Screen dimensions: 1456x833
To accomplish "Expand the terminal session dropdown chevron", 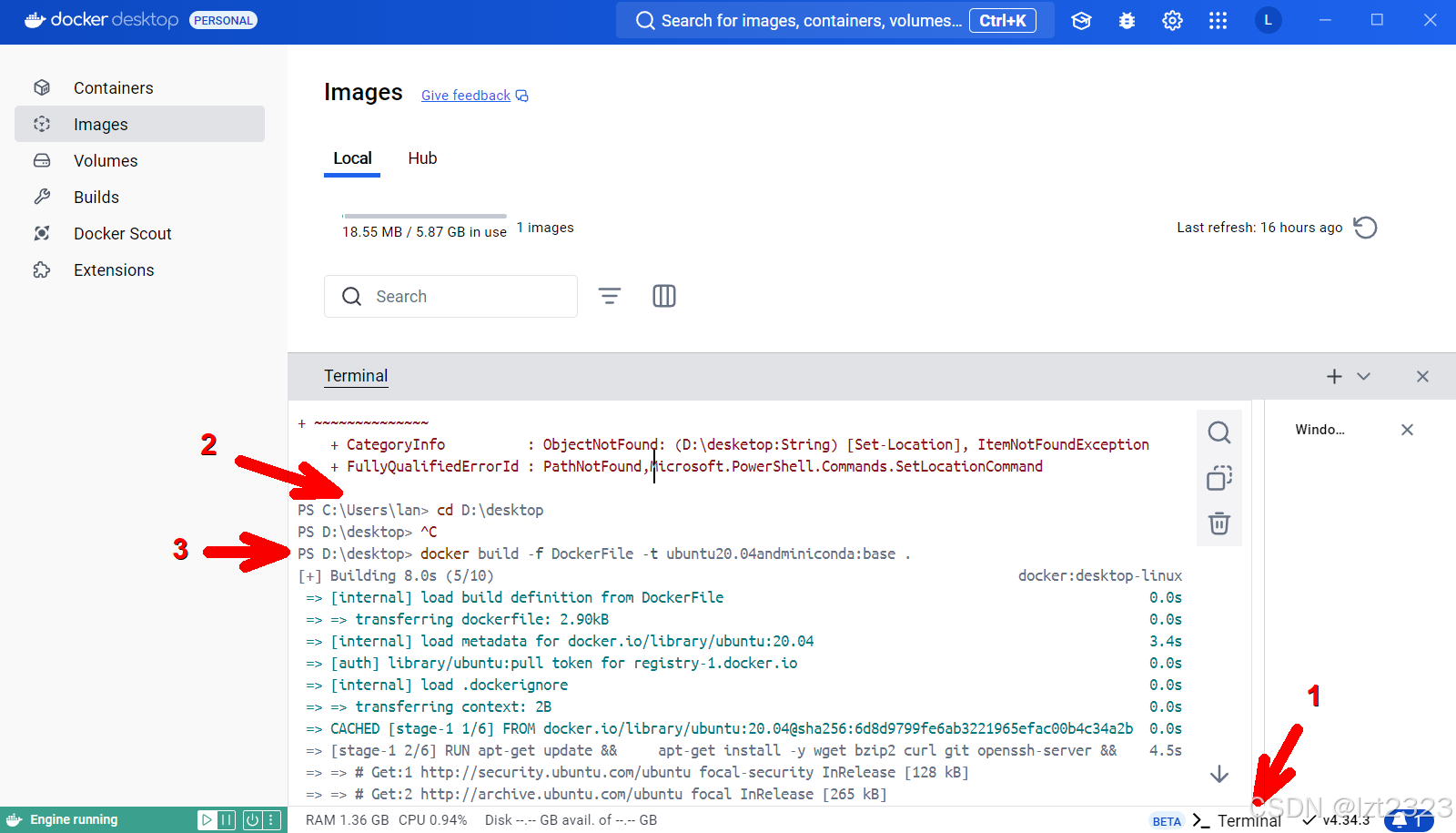I will pos(1363,376).
